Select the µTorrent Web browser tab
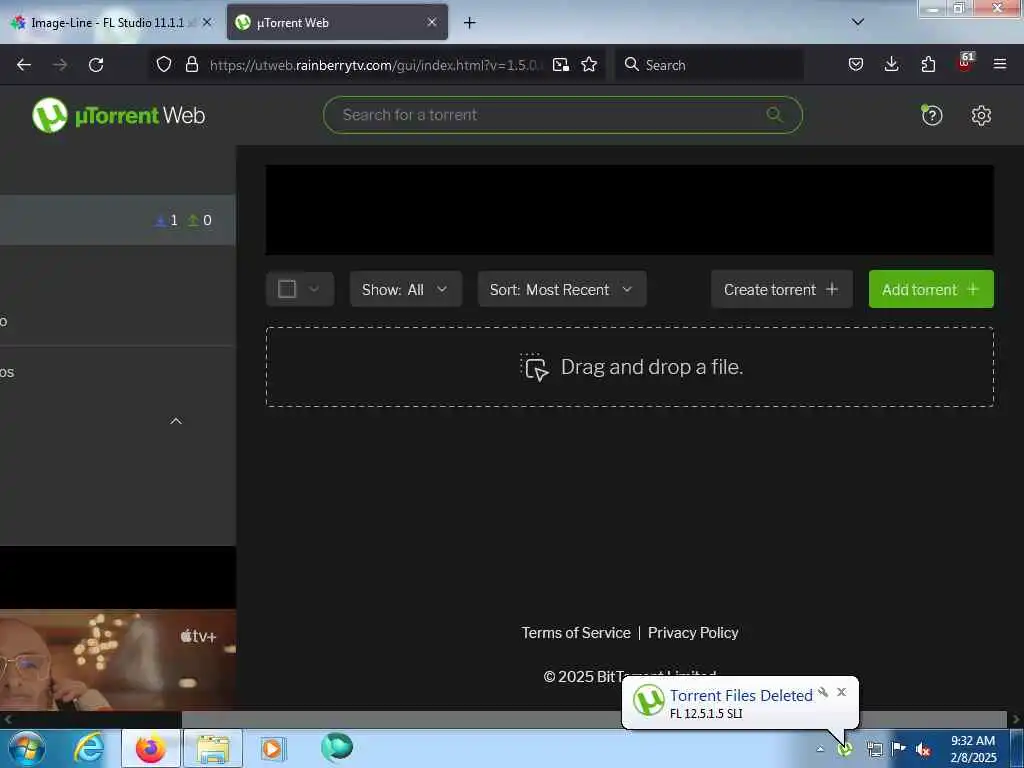Screen dimensions: 1024x768 [337, 23]
